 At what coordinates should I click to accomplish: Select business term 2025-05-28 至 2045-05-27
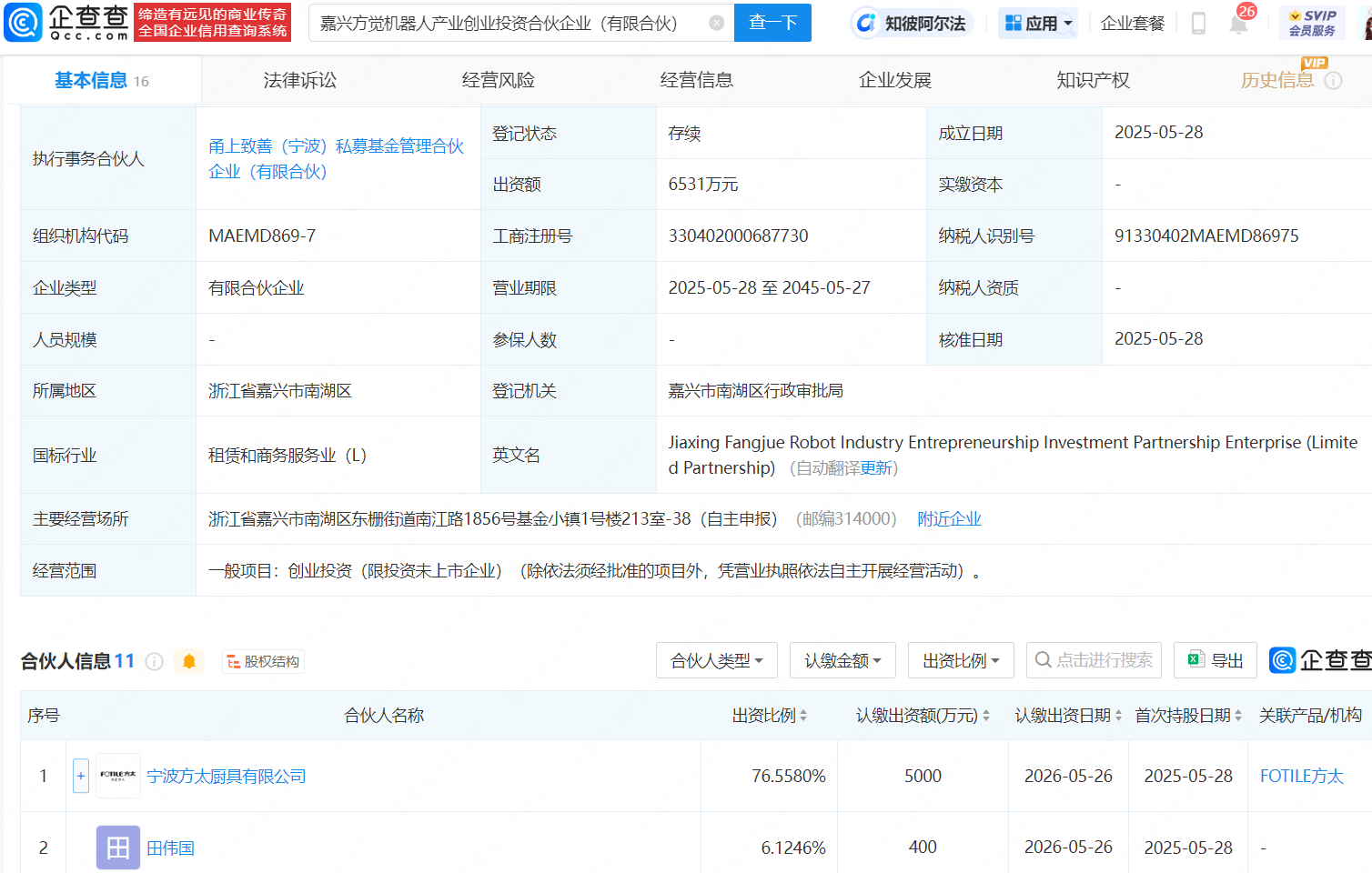pyautogui.click(x=769, y=287)
